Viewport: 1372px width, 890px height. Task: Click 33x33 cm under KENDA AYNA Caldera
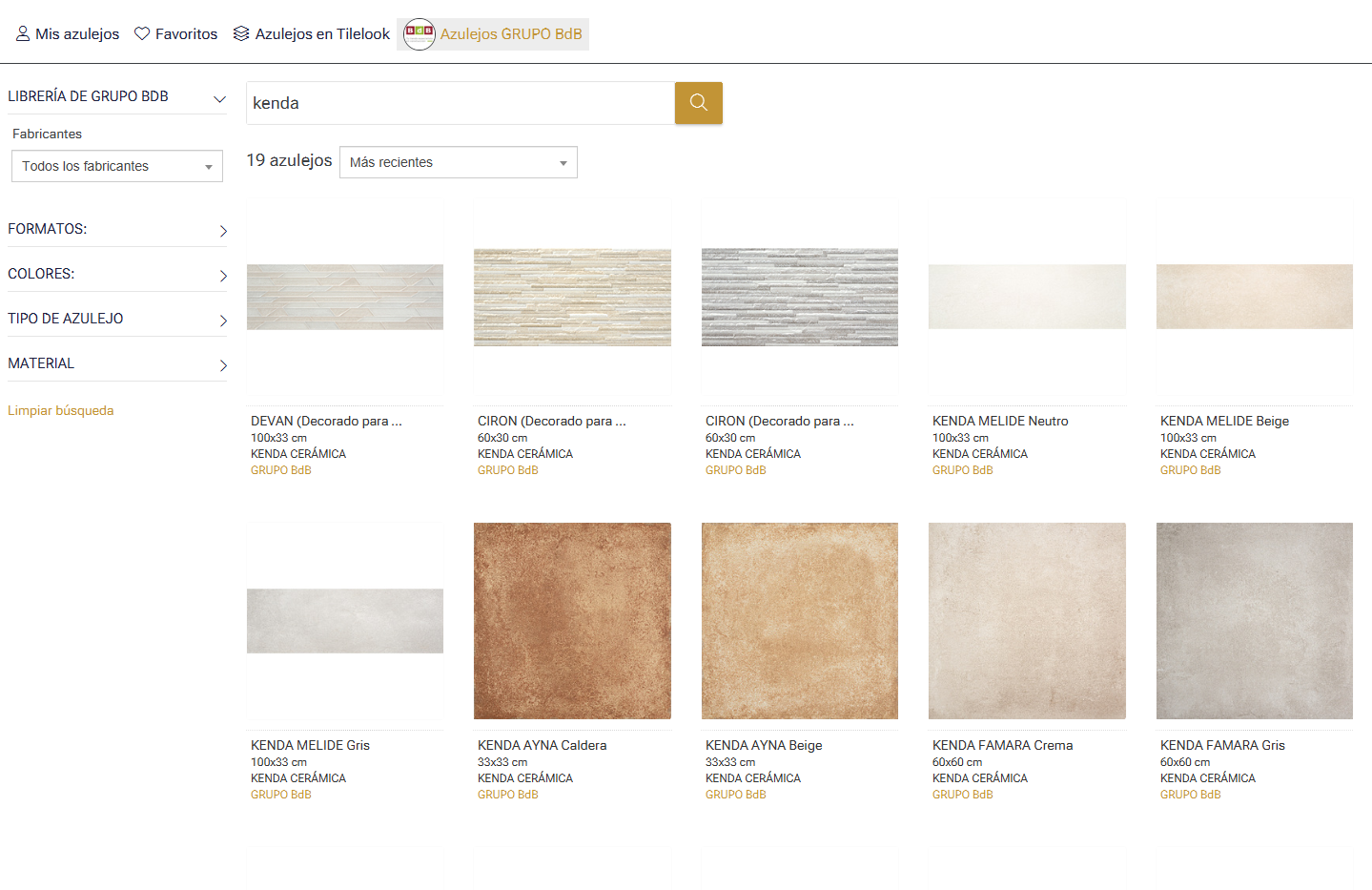click(x=502, y=762)
